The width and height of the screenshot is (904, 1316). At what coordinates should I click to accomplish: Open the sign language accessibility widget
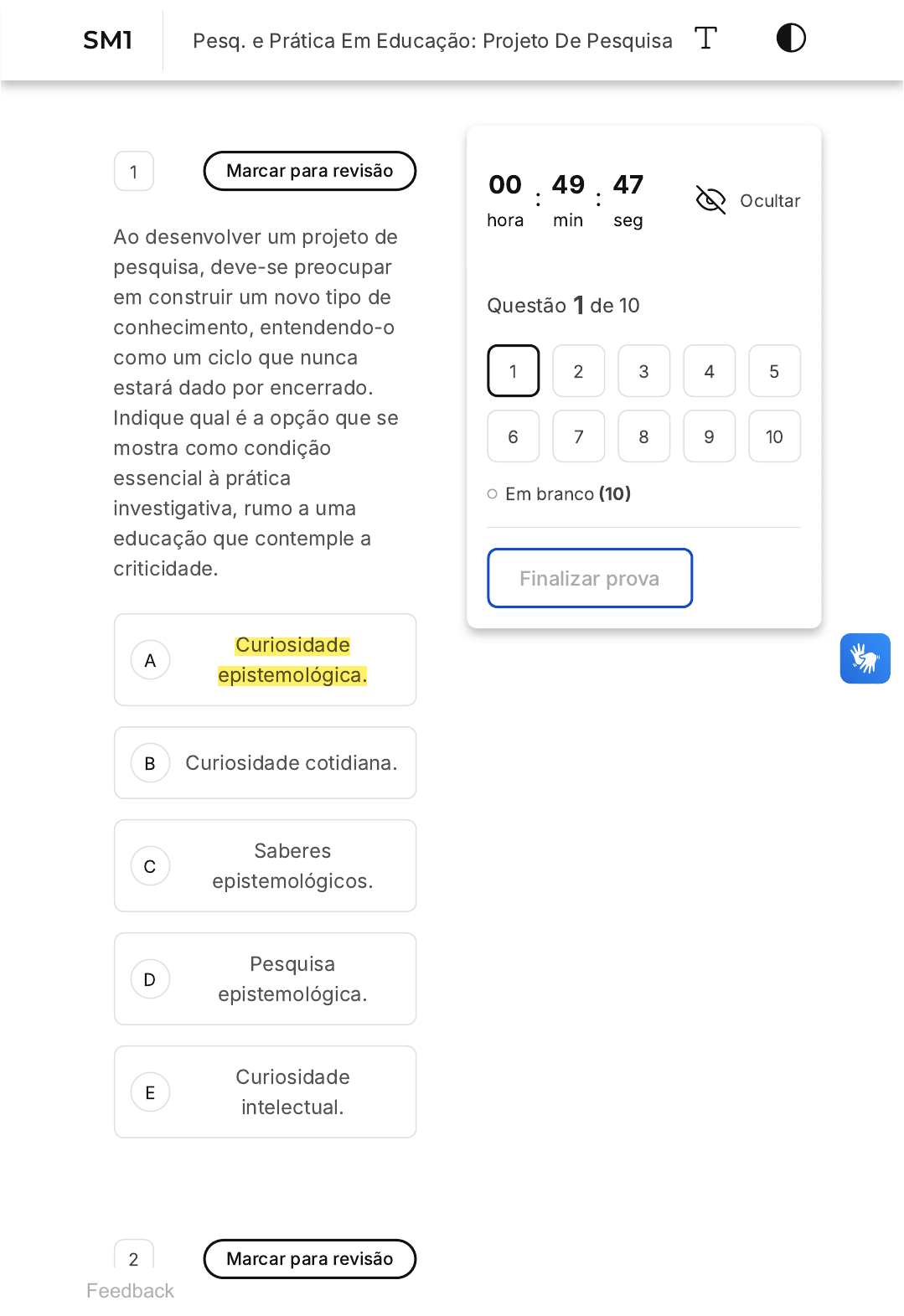click(865, 658)
